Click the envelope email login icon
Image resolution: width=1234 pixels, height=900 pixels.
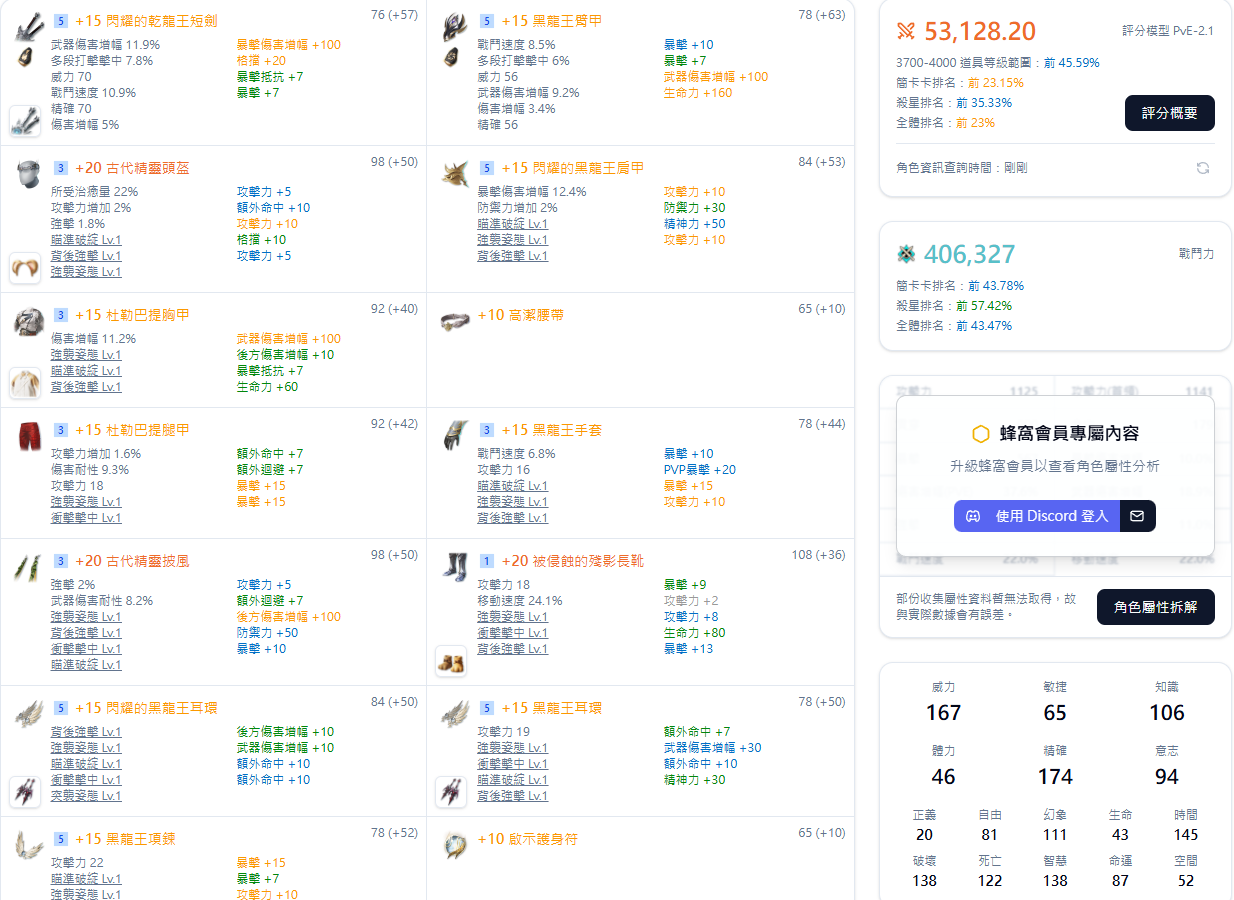coord(1137,516)
